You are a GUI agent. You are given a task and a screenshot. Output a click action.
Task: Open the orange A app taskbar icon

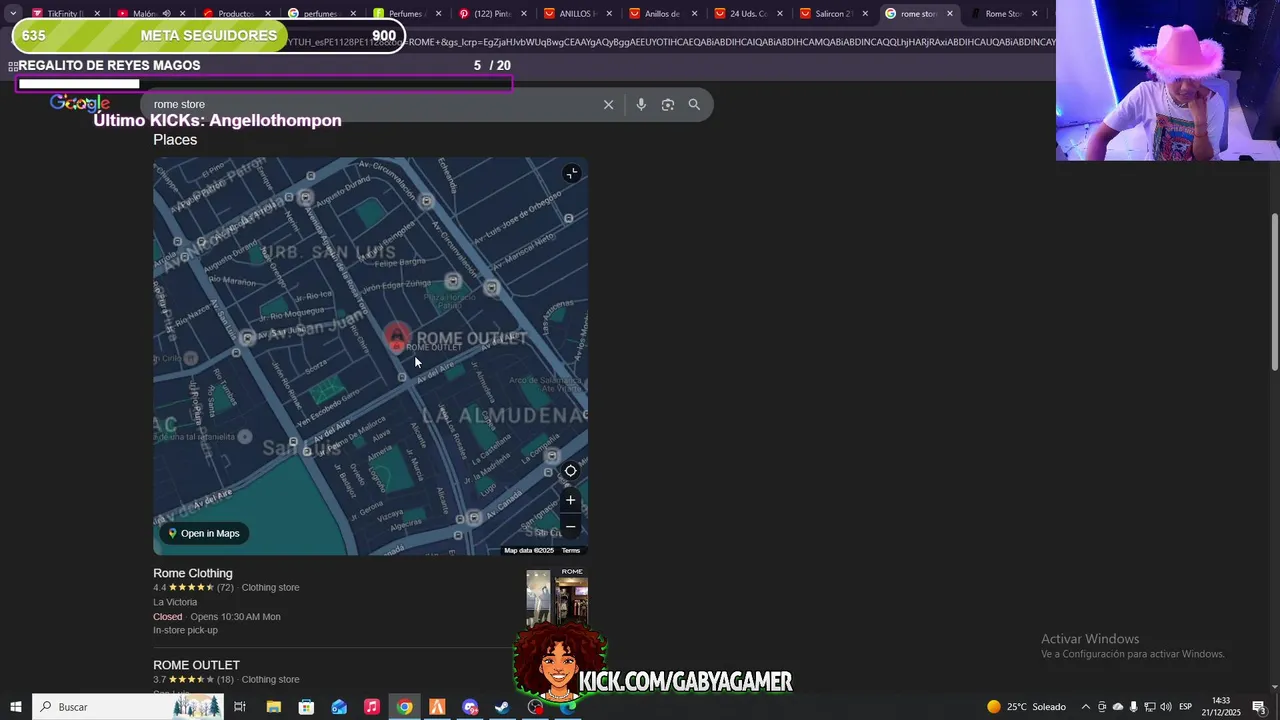coord(437,707)
